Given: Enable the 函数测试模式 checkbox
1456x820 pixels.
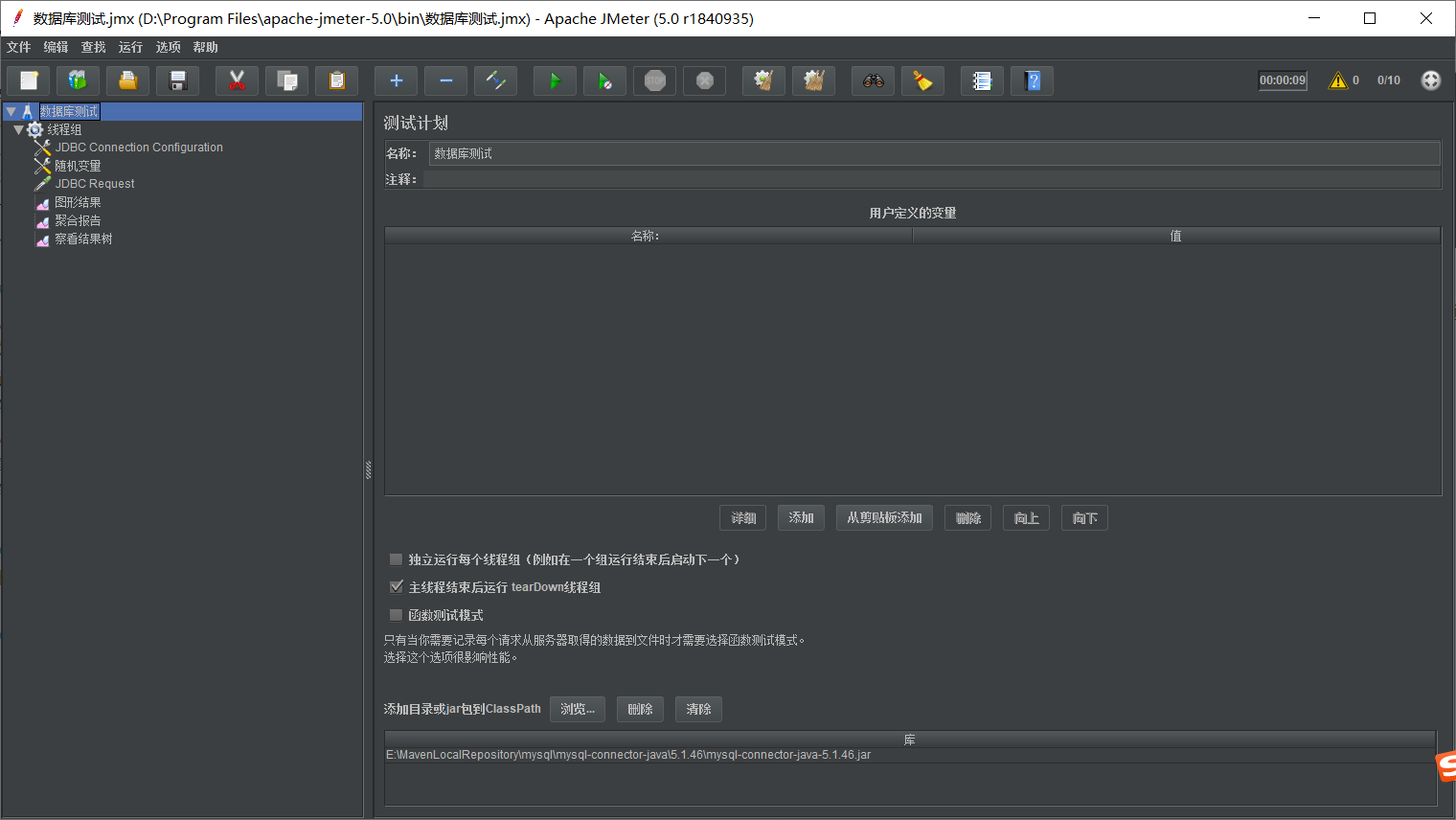Looking at the screenshot, I should pyautogui.click(x=396, y=615).
